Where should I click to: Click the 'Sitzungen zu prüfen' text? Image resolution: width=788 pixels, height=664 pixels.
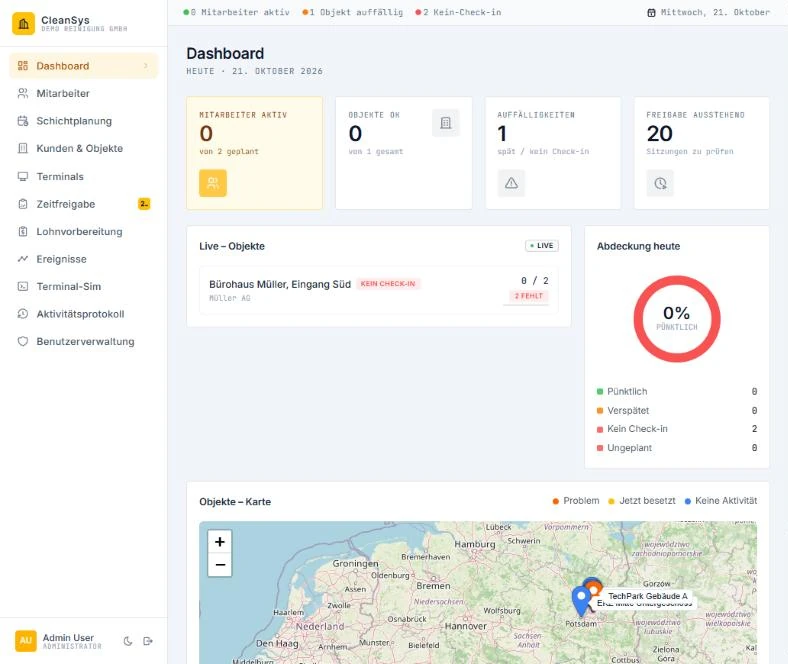coord(690,151)
